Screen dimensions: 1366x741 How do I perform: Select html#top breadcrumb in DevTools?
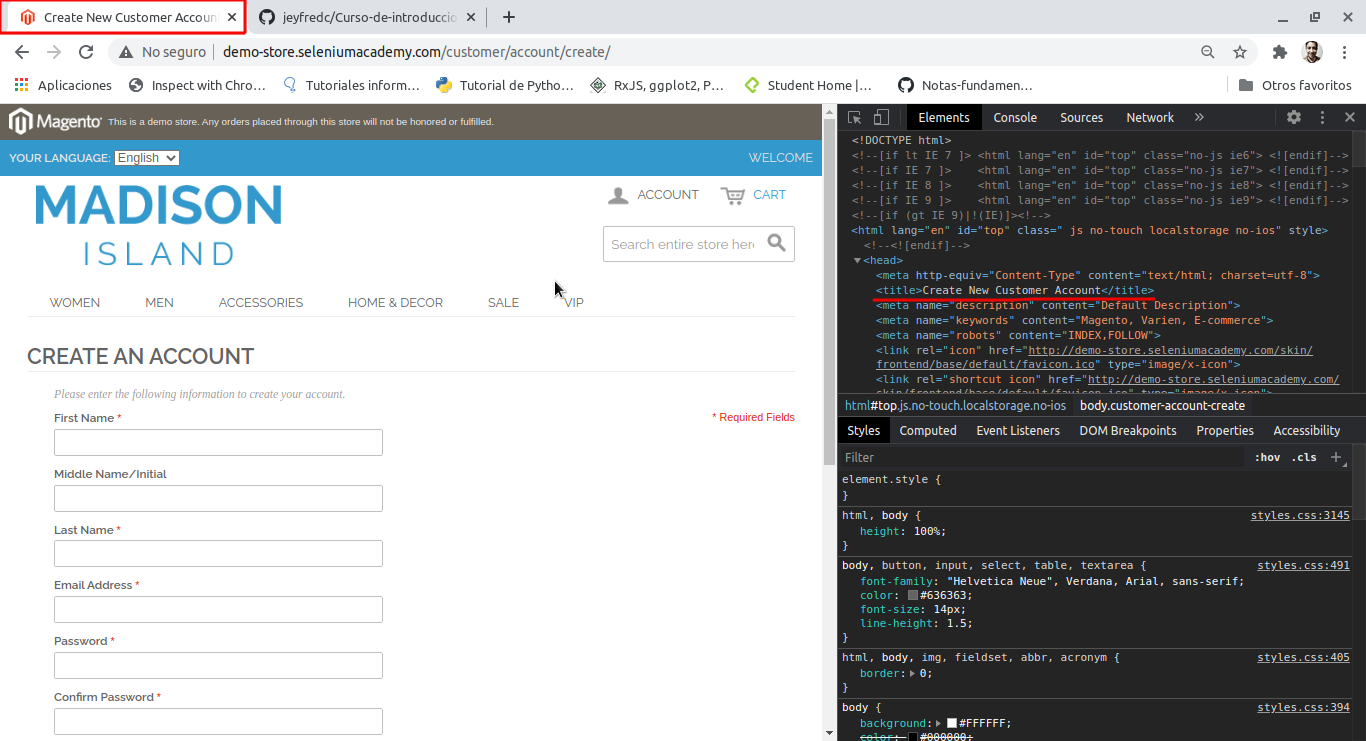coord(955,405)
